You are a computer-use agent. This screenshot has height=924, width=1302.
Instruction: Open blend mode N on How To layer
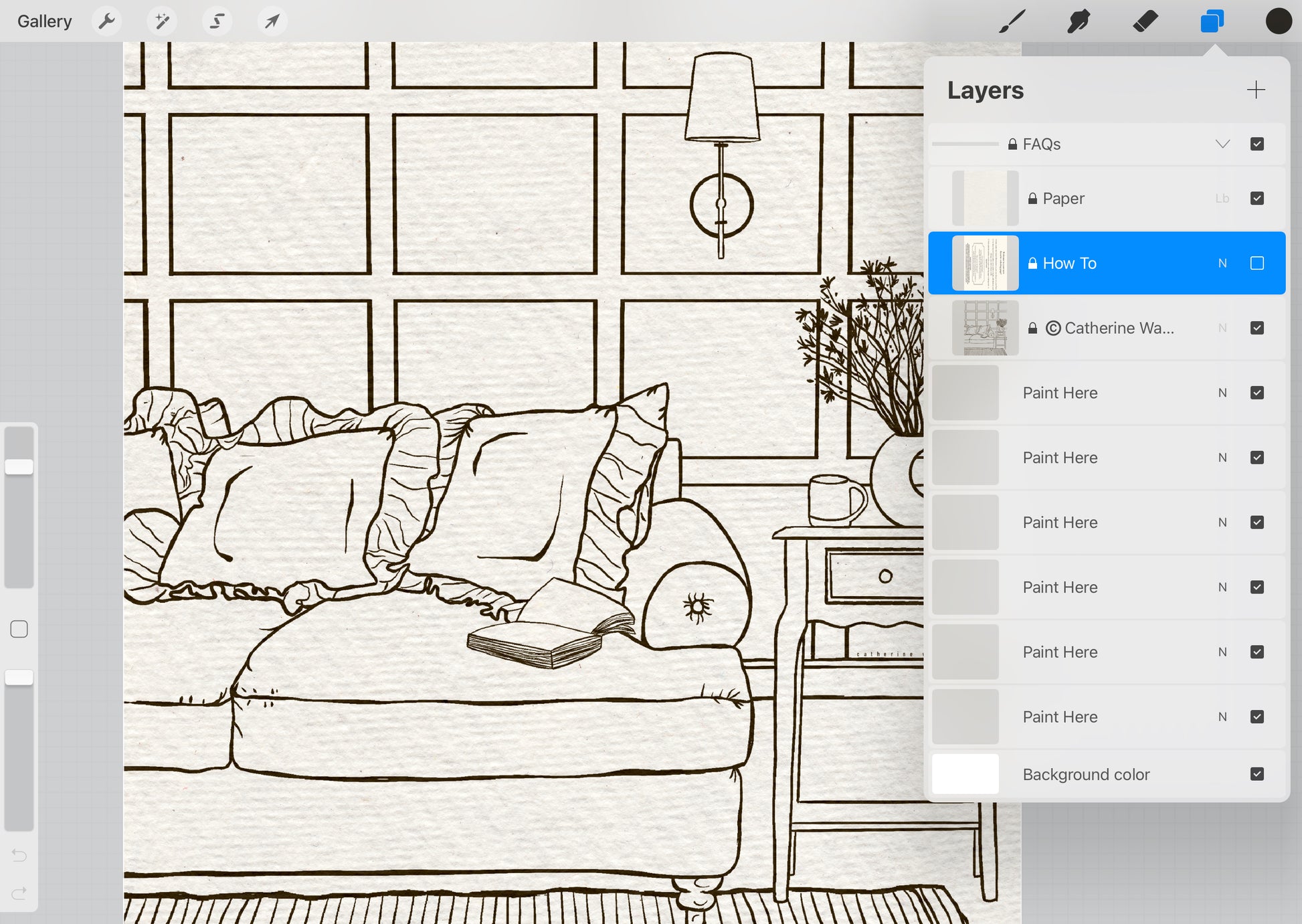pos(1222,263)
